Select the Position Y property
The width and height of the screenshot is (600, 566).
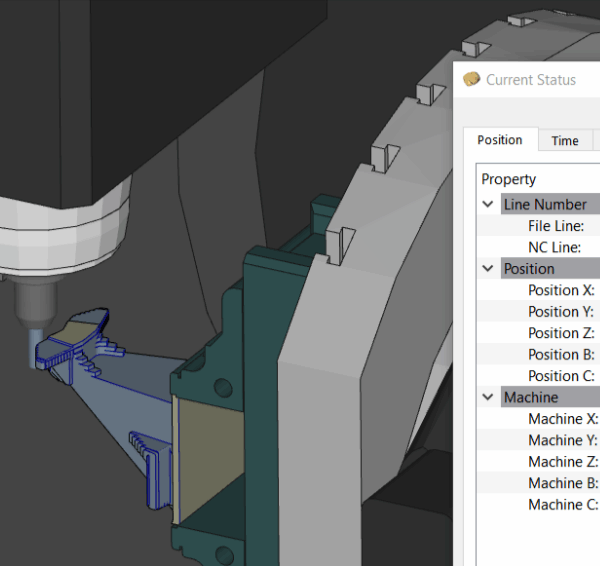(x=560, y=312)
